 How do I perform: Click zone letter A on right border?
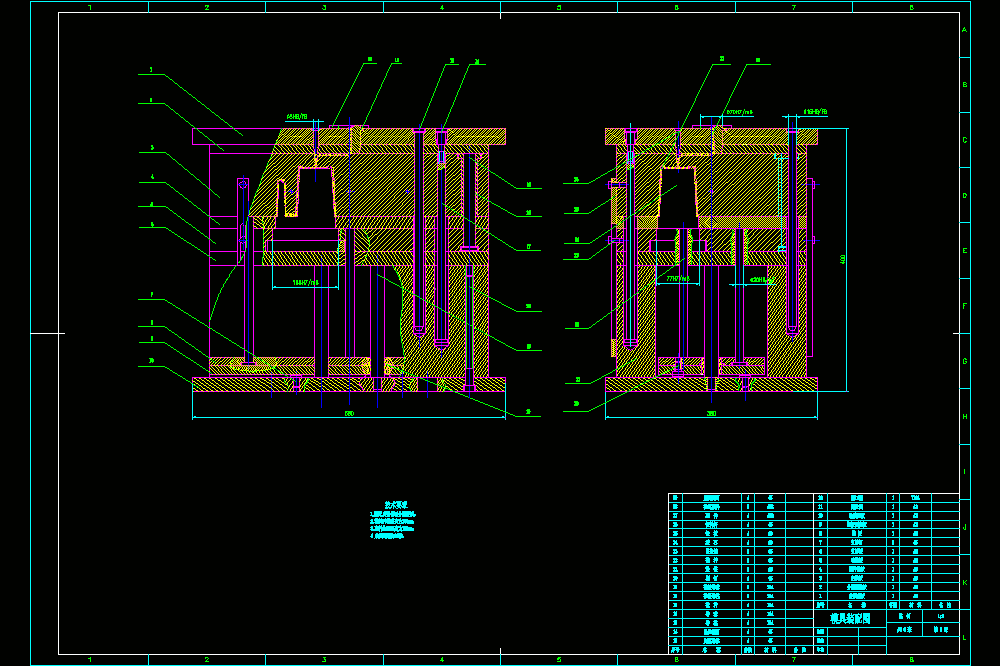click(964, 30)
